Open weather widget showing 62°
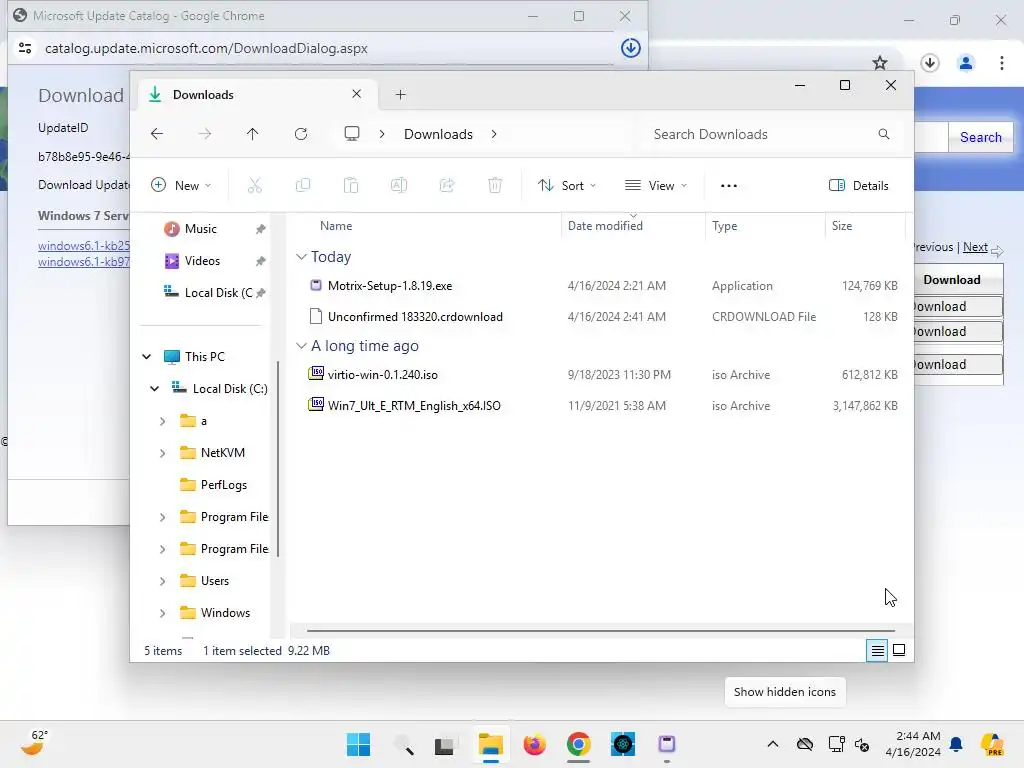Image resolution: width=1024 pixels, height=768 pixels. [35, 743]
